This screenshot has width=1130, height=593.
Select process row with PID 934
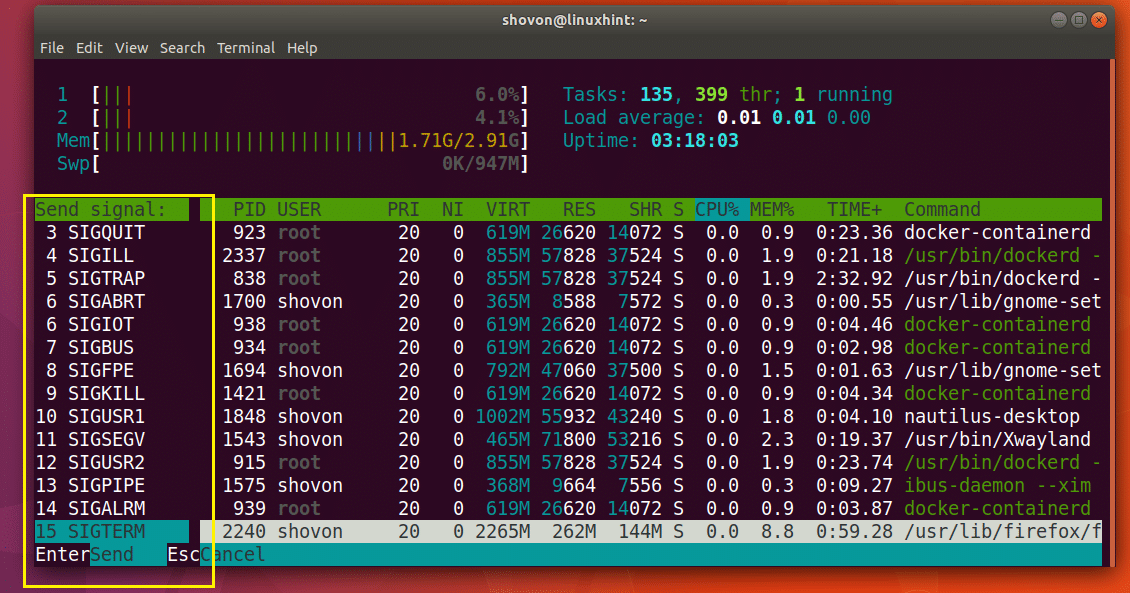coord(651,347)
